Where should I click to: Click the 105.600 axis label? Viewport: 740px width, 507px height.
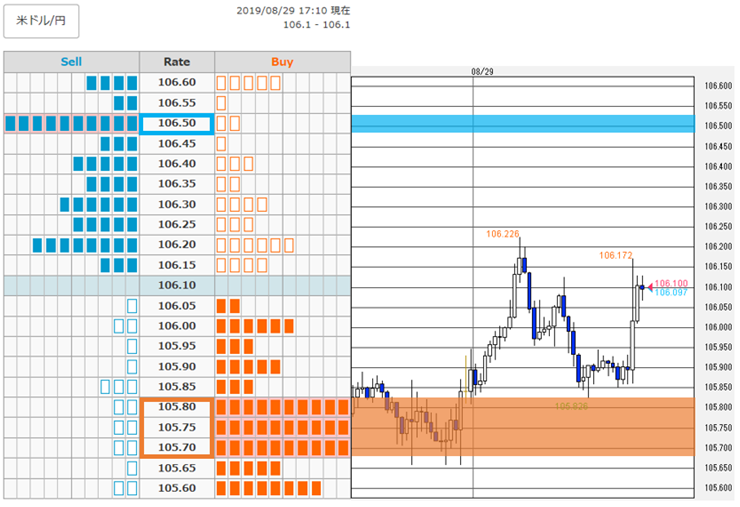pyautogui.click(x=718, y=488)
